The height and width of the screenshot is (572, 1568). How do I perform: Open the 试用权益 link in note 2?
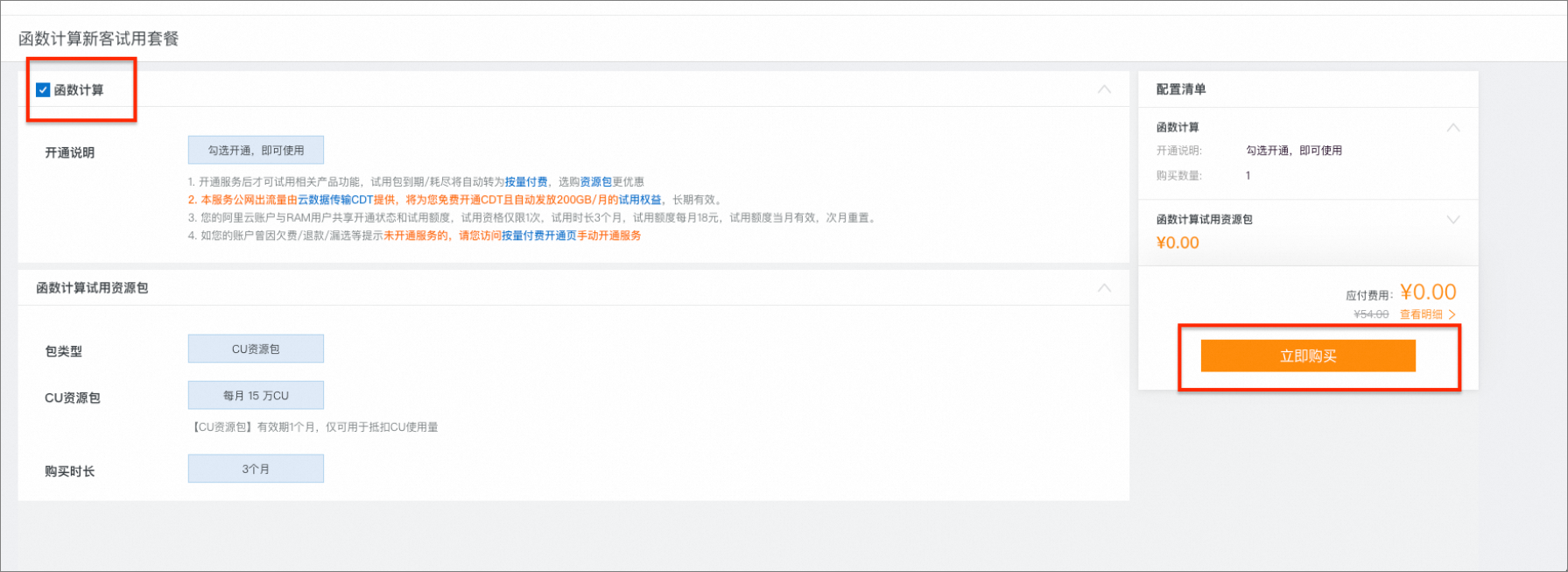click(640, 200)
